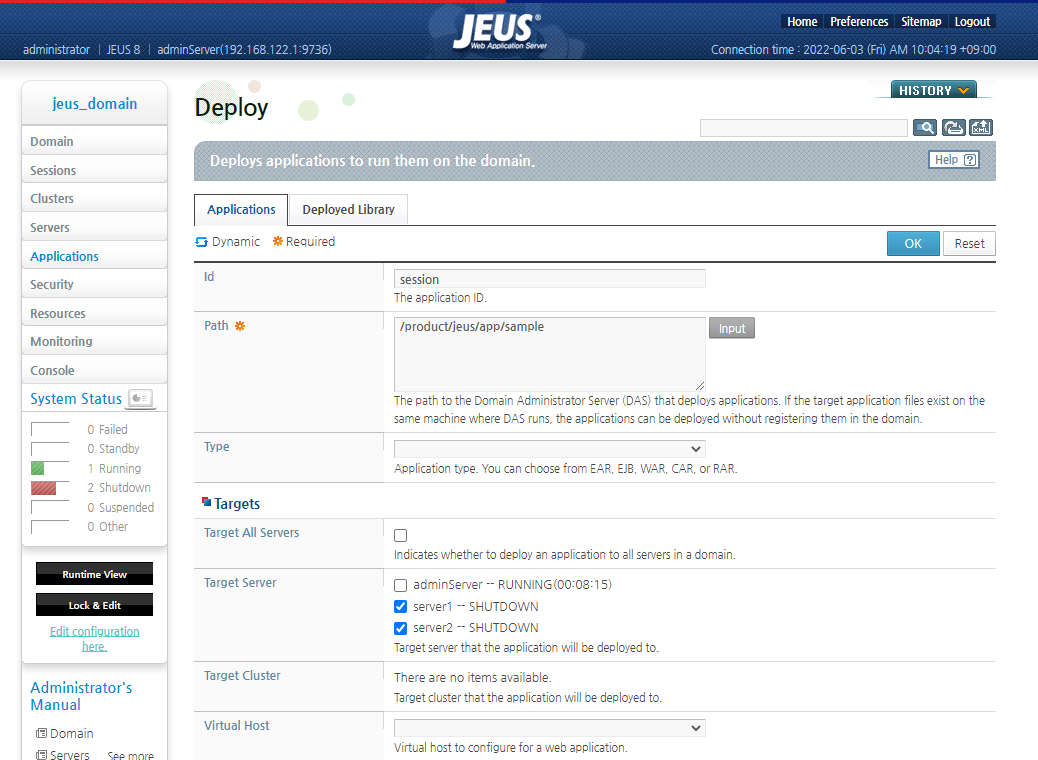Click the Domain manual book icon
Screen dimensions: 1038x760
coord(41,733)
